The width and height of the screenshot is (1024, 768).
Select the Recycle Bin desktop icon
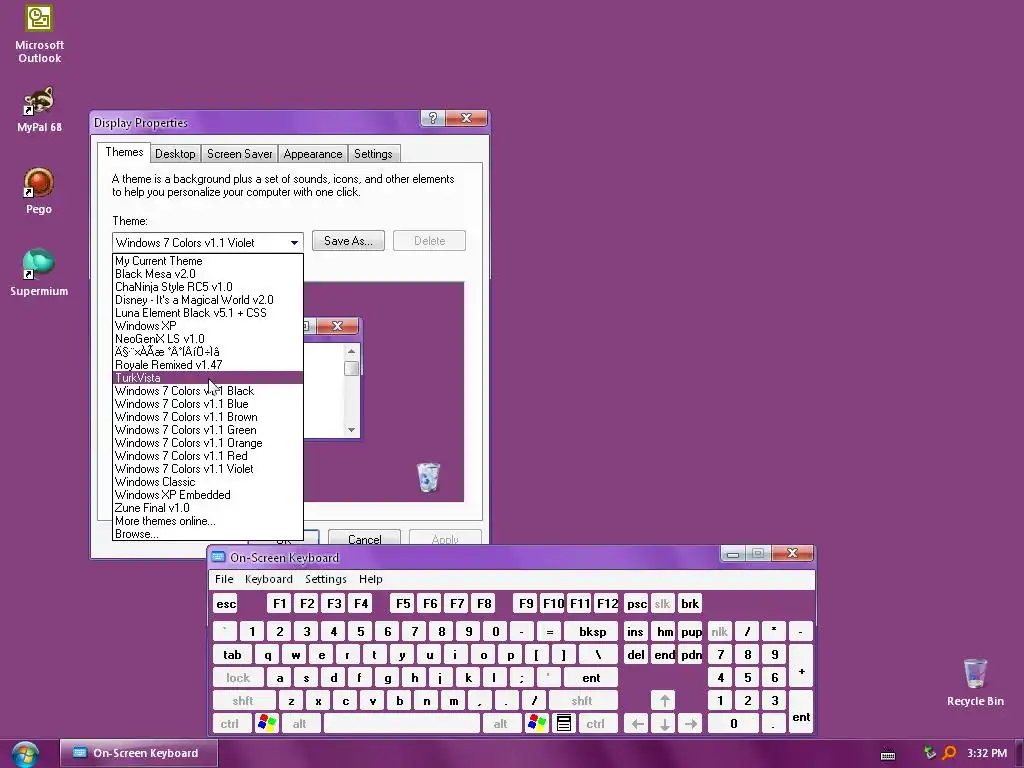click(975, 682)
